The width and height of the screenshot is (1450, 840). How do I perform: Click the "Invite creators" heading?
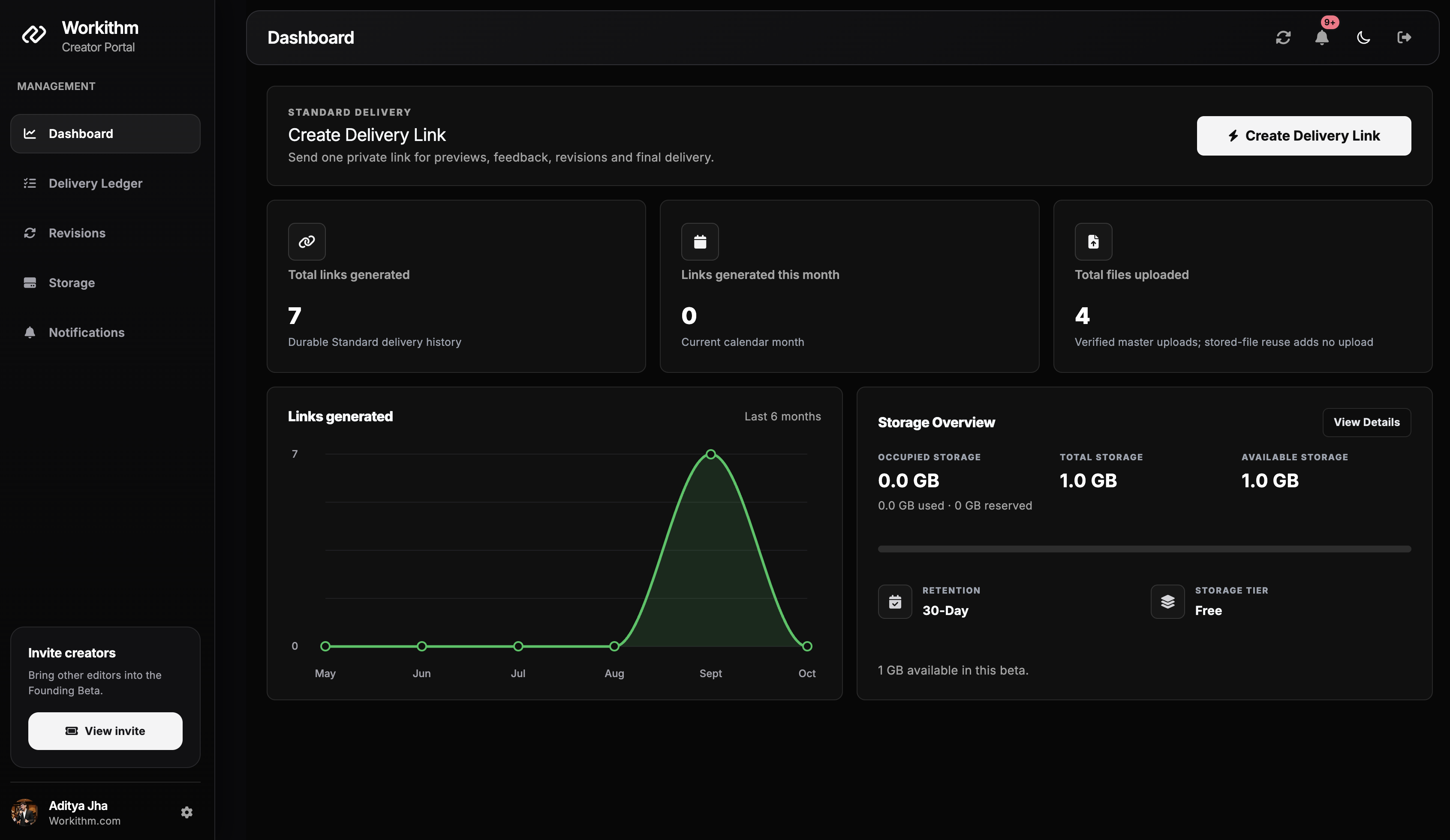click(72, 653)
